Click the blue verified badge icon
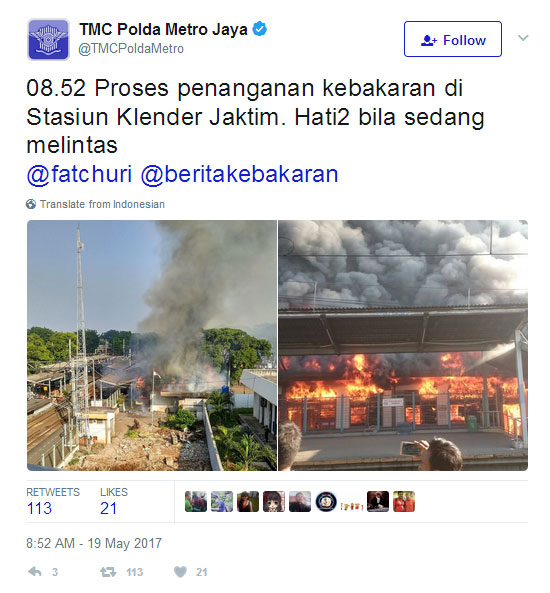Image resolution: width=550 pixels, height=593 pixels. 260,29
